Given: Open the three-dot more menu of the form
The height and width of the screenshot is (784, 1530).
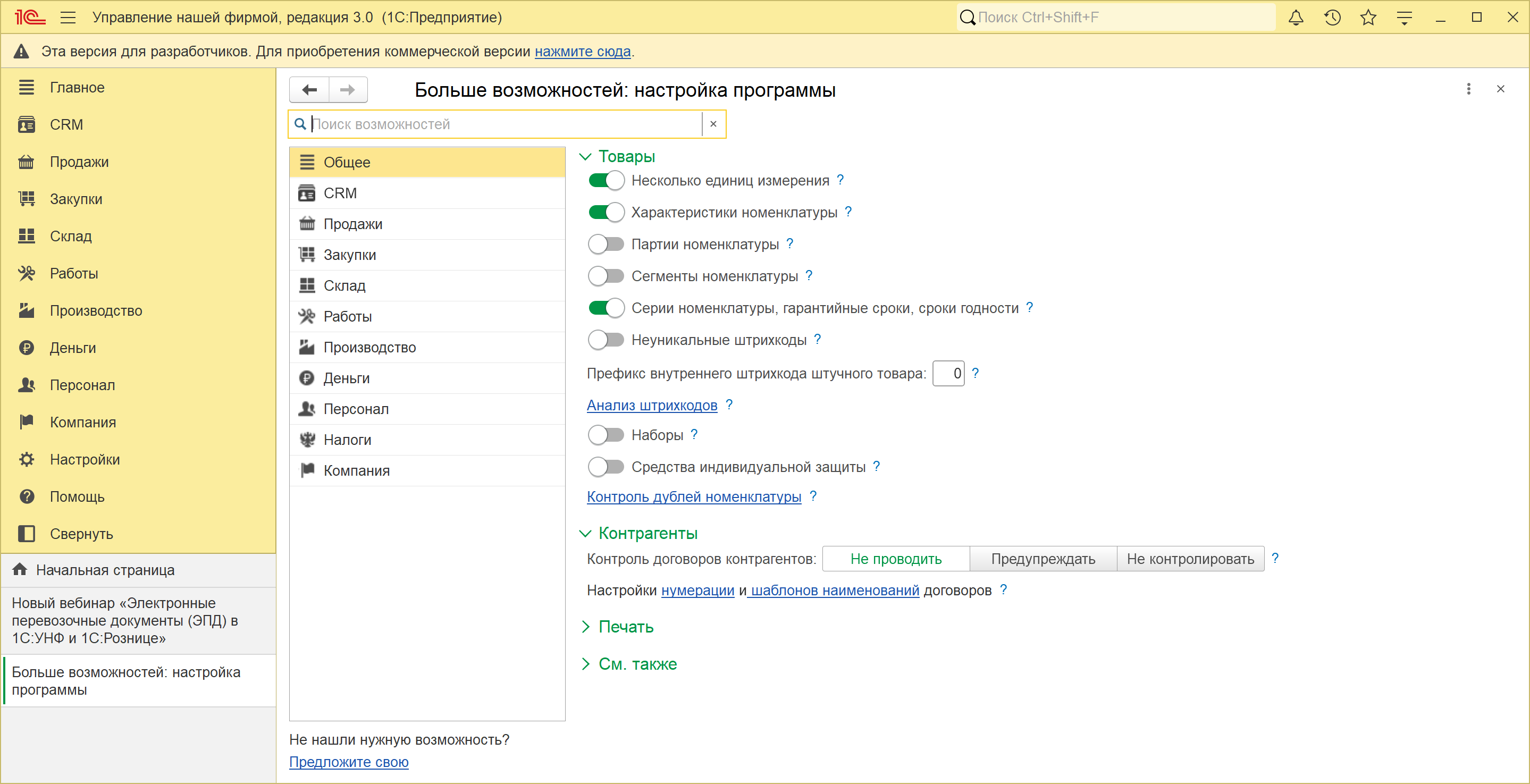Looking at the screenshot, I should coord(1468,89).
